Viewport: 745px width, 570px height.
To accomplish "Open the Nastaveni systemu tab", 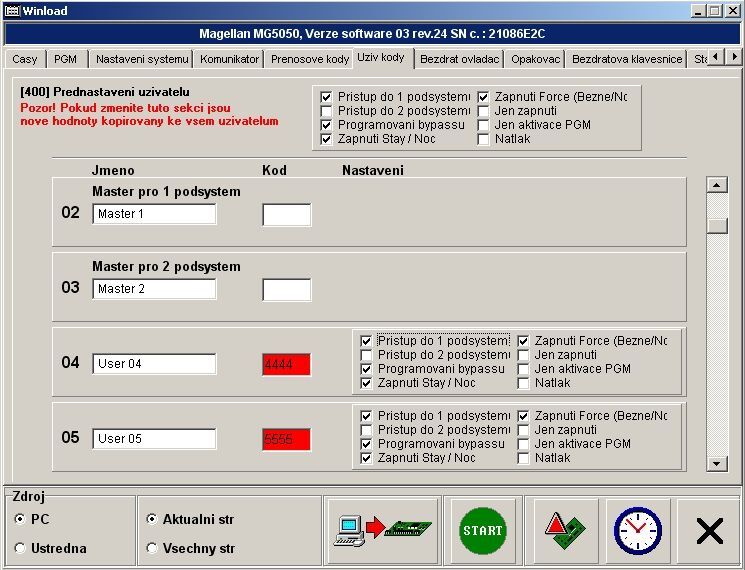I will (x=140, y=59).
